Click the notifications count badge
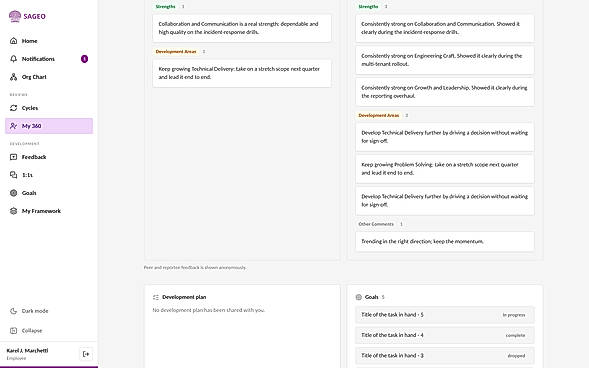 tap(85, 59)
